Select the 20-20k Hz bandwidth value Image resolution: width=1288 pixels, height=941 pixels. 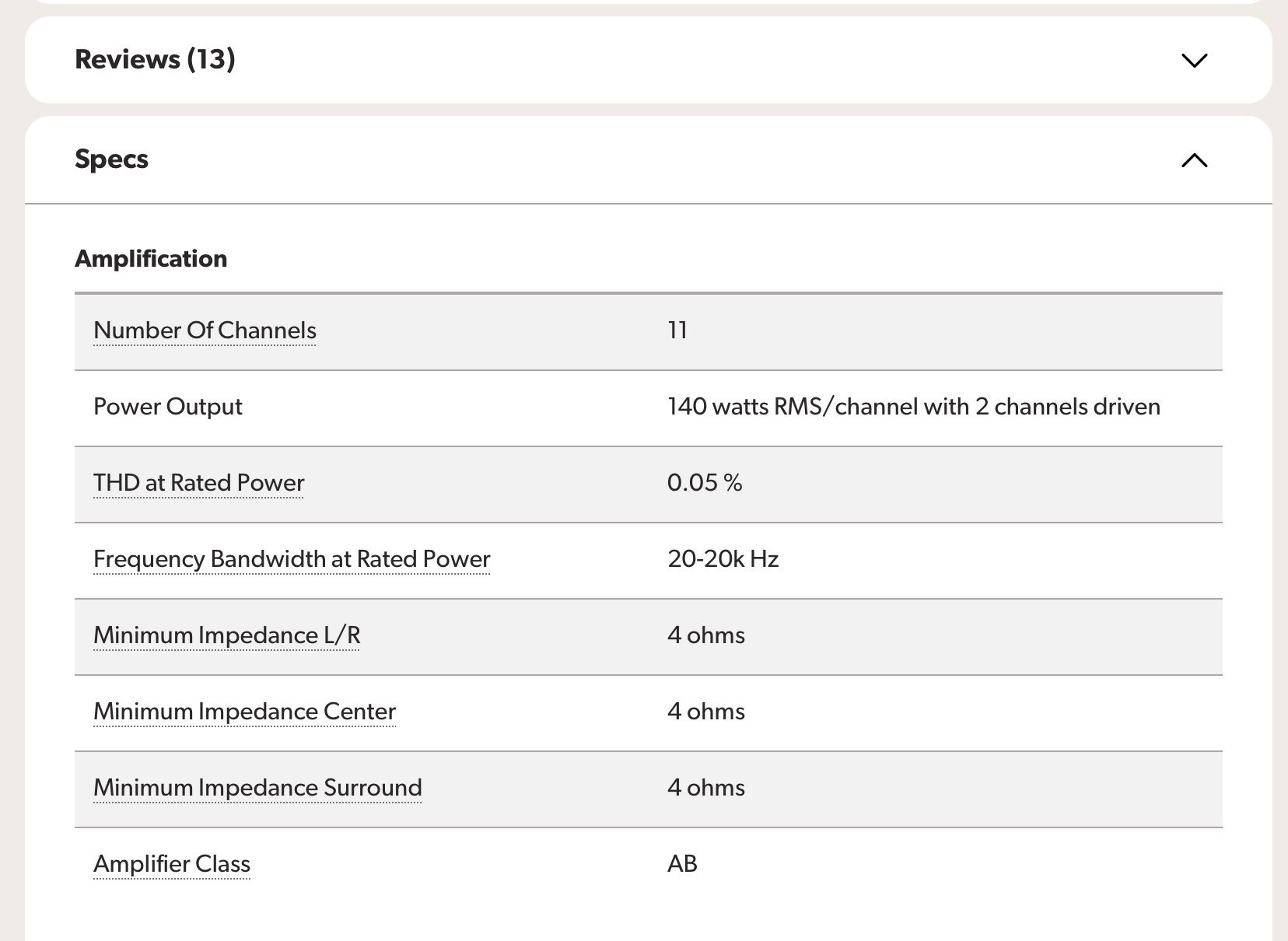pos(723,559)
